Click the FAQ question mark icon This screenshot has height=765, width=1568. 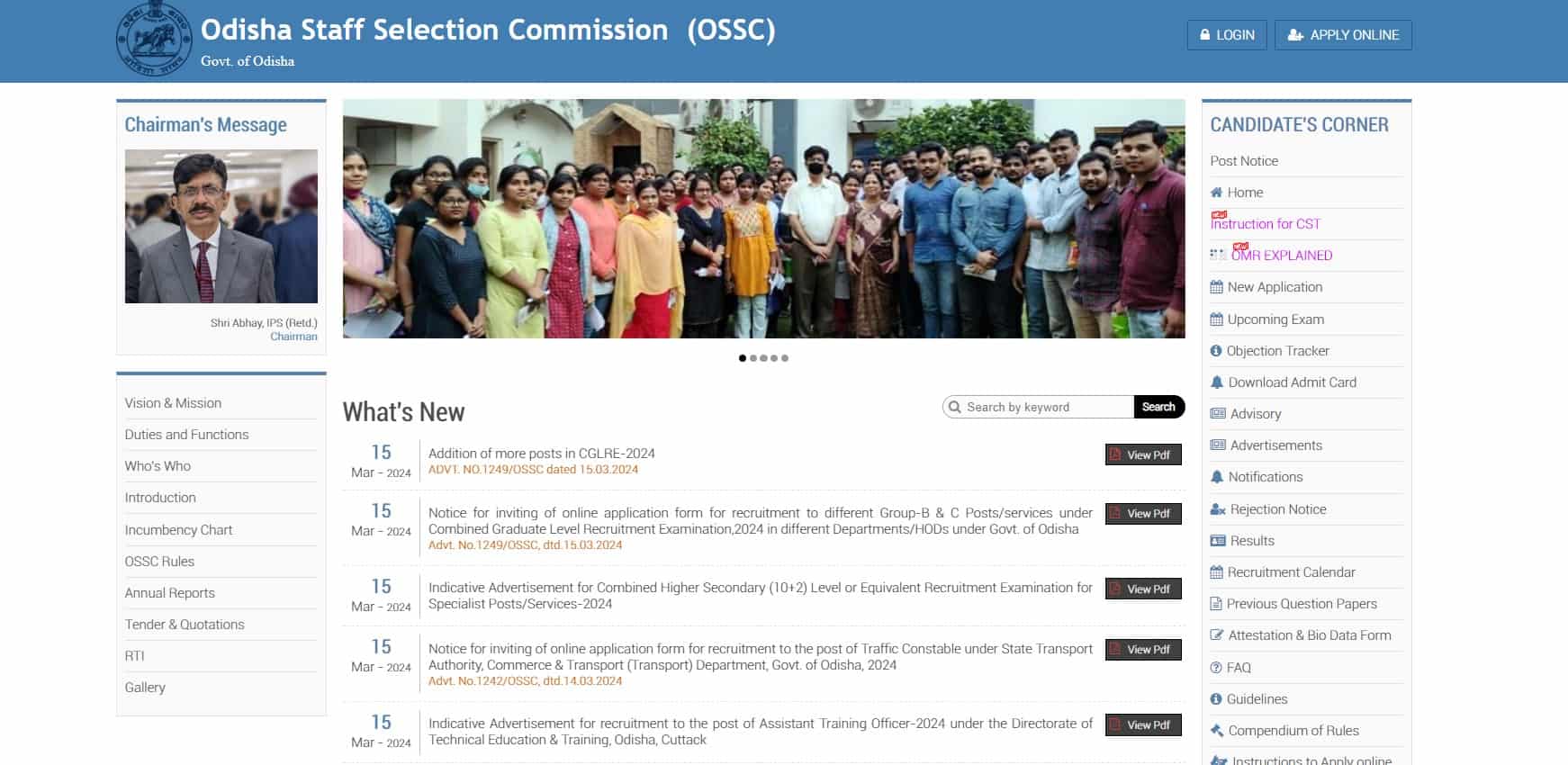click(x=1216, y=668)
